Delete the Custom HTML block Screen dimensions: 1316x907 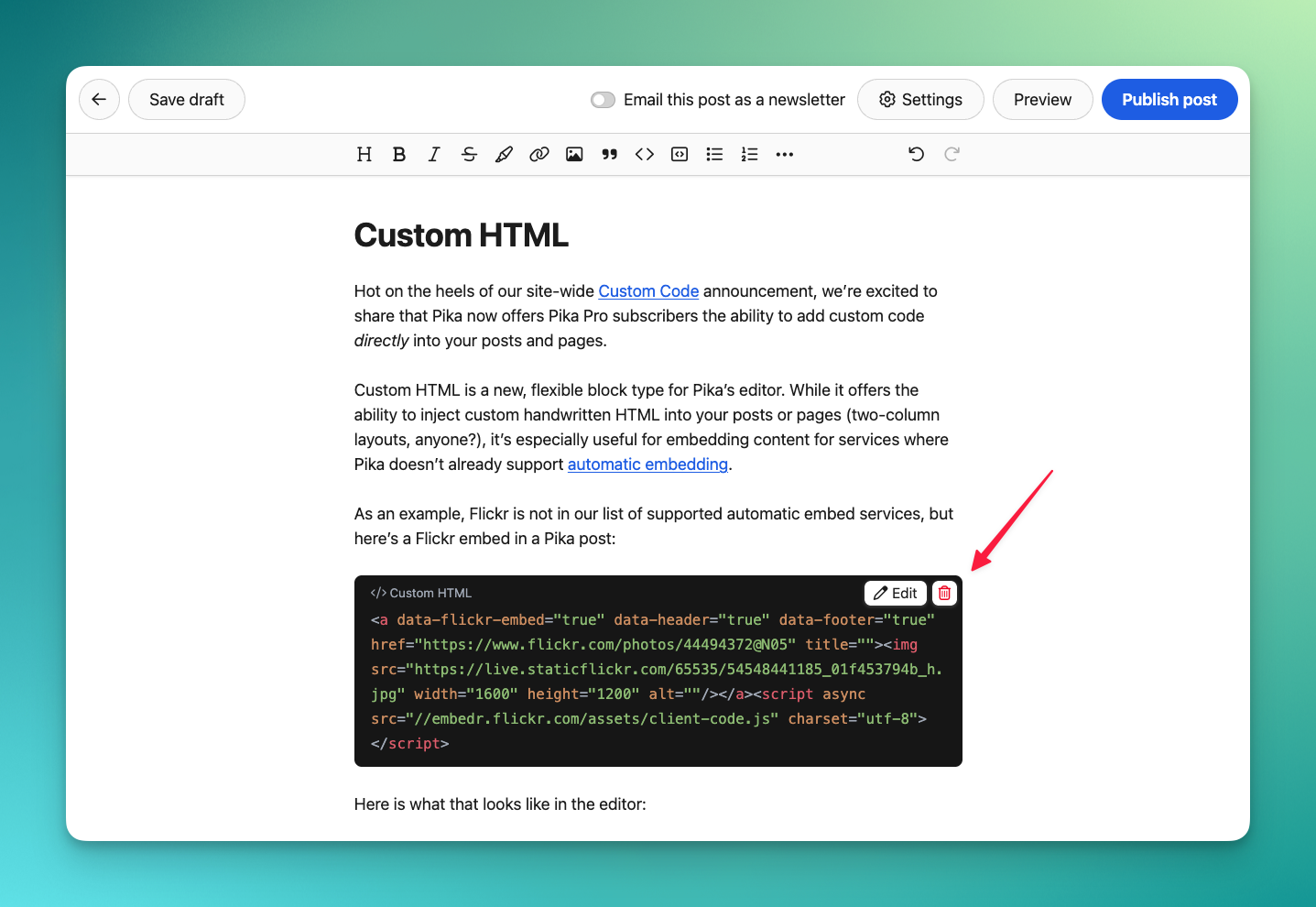pyautogui.click(x=944, y=593)
